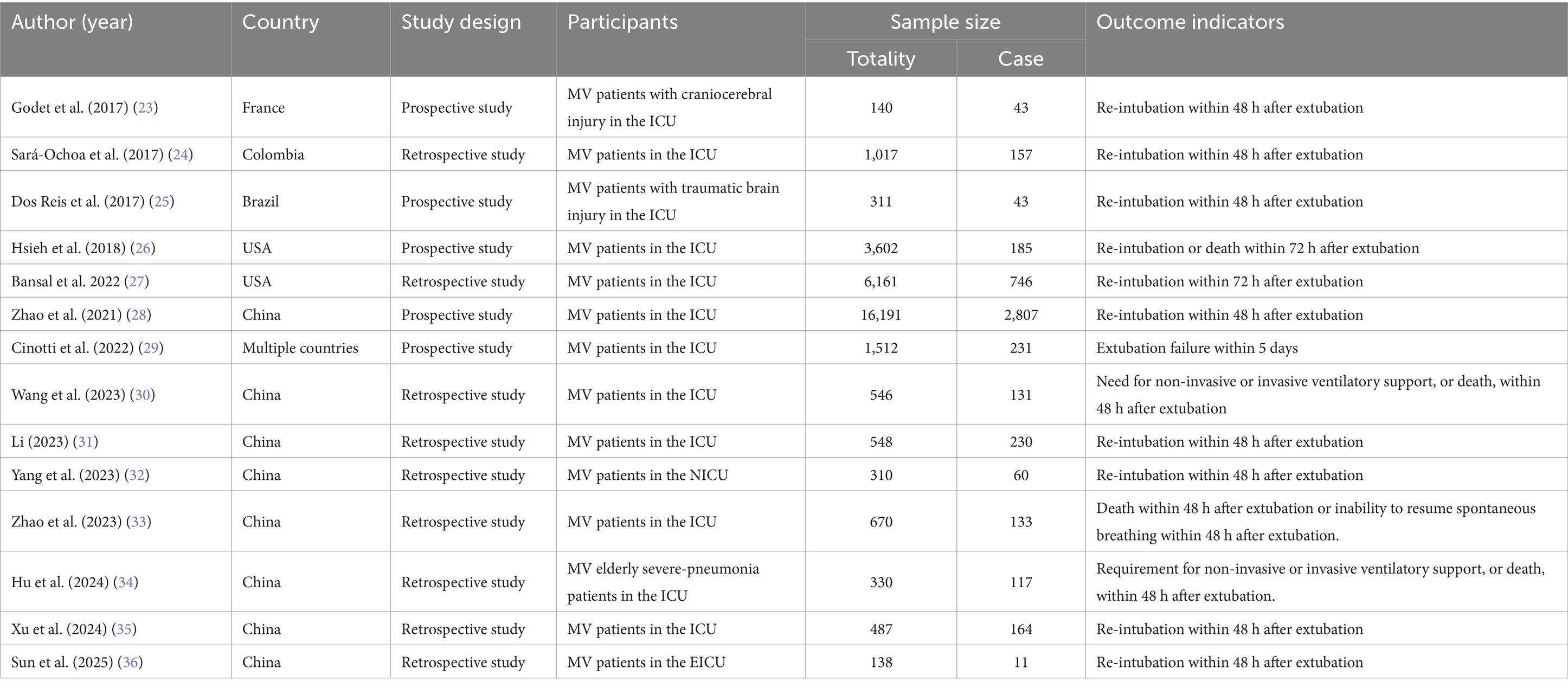The height and width of the screenshot is (688, 1568).
Task: Open reference 36 for Sun et al.
Action: click(x=130, y=663)
